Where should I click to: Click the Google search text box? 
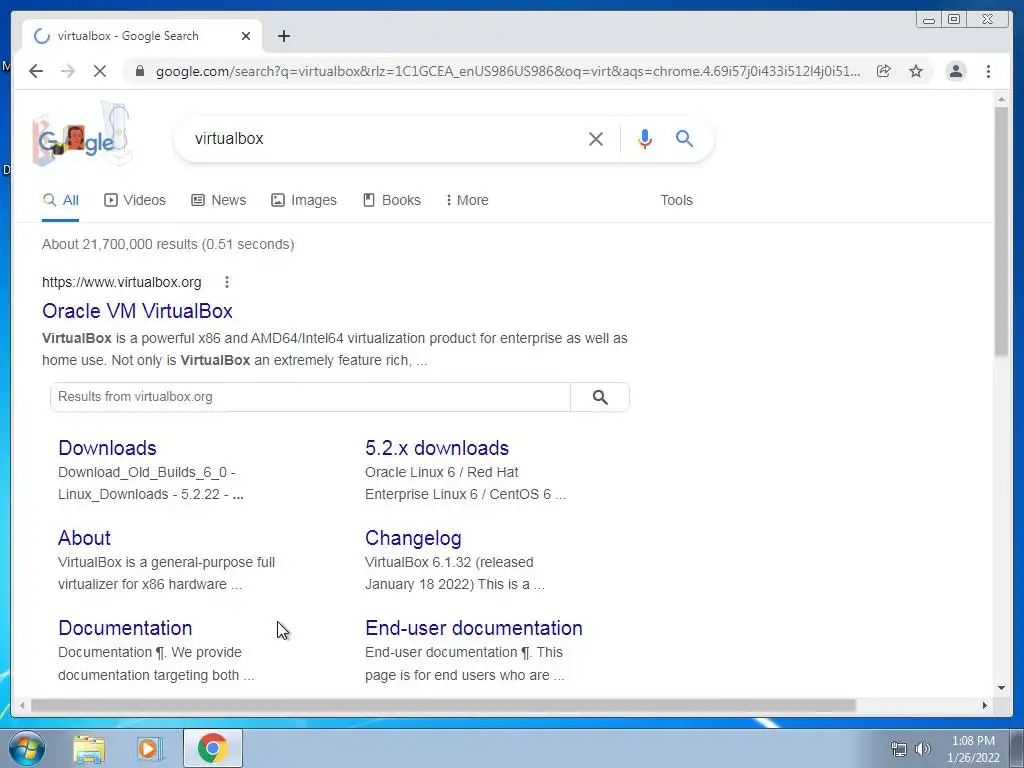[x=385, y=138]
